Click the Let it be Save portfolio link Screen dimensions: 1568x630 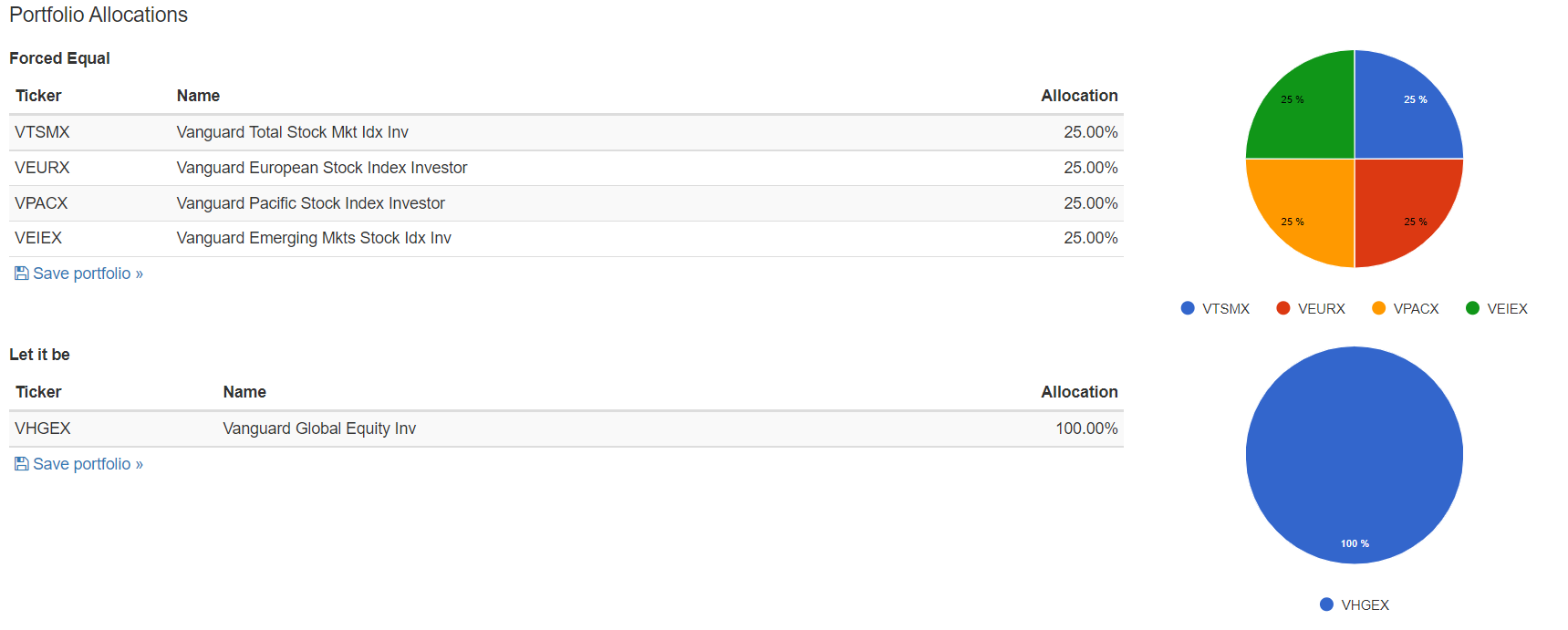click(88, 464)
